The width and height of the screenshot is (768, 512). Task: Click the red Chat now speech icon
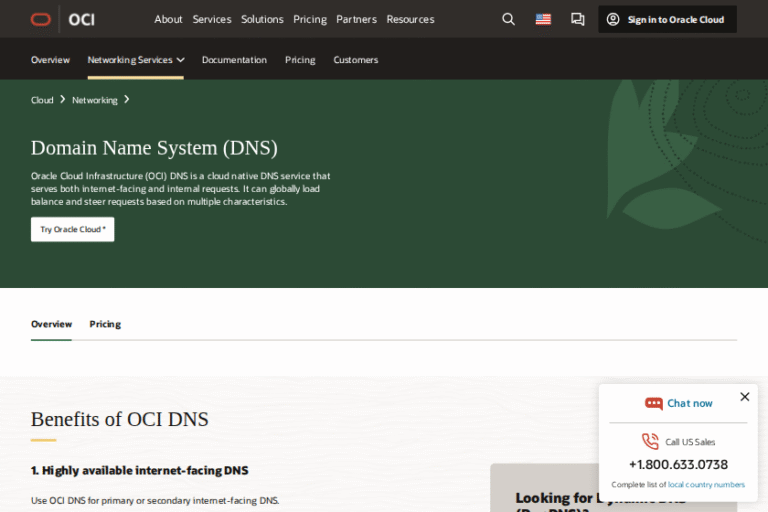[x=654, y=403]
